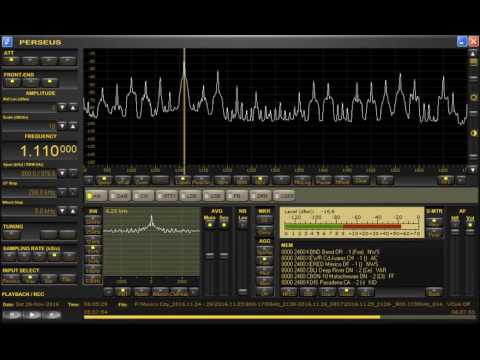
Task: Toggle the lit S-MTR mode button
Action: click(434, 222)
